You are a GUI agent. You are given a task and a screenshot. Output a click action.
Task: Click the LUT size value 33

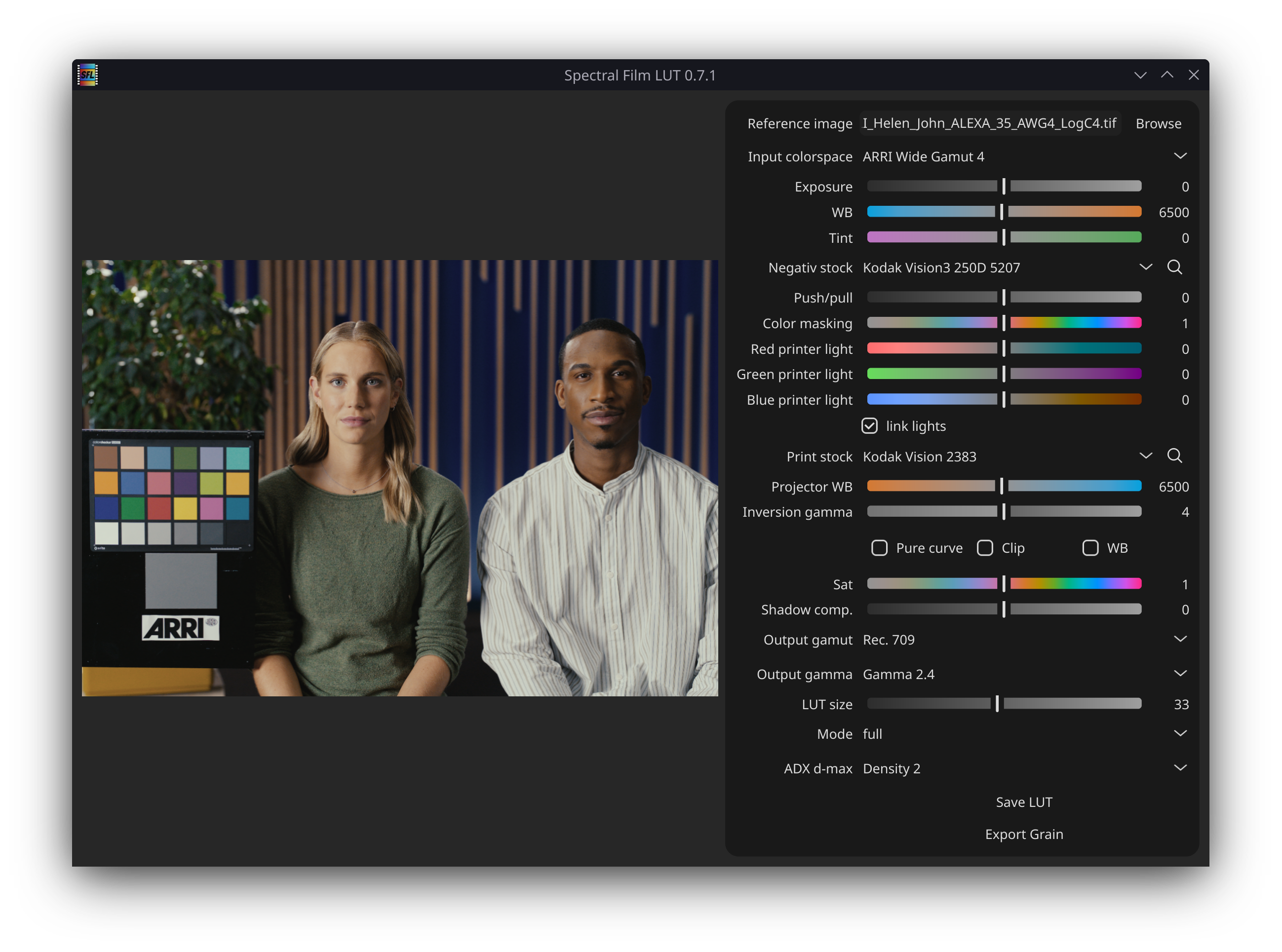tap(1181, 705)
